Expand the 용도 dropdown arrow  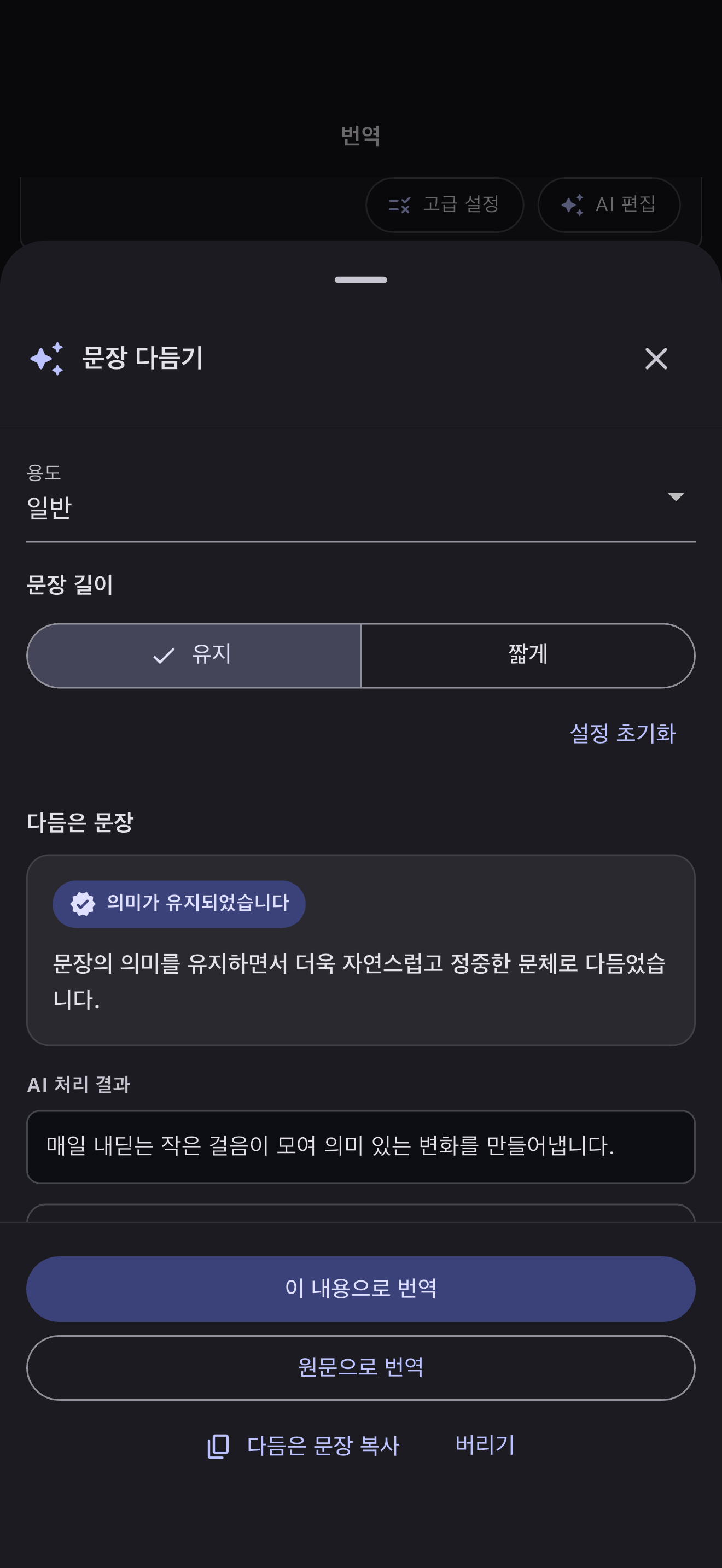coord(676,496)
